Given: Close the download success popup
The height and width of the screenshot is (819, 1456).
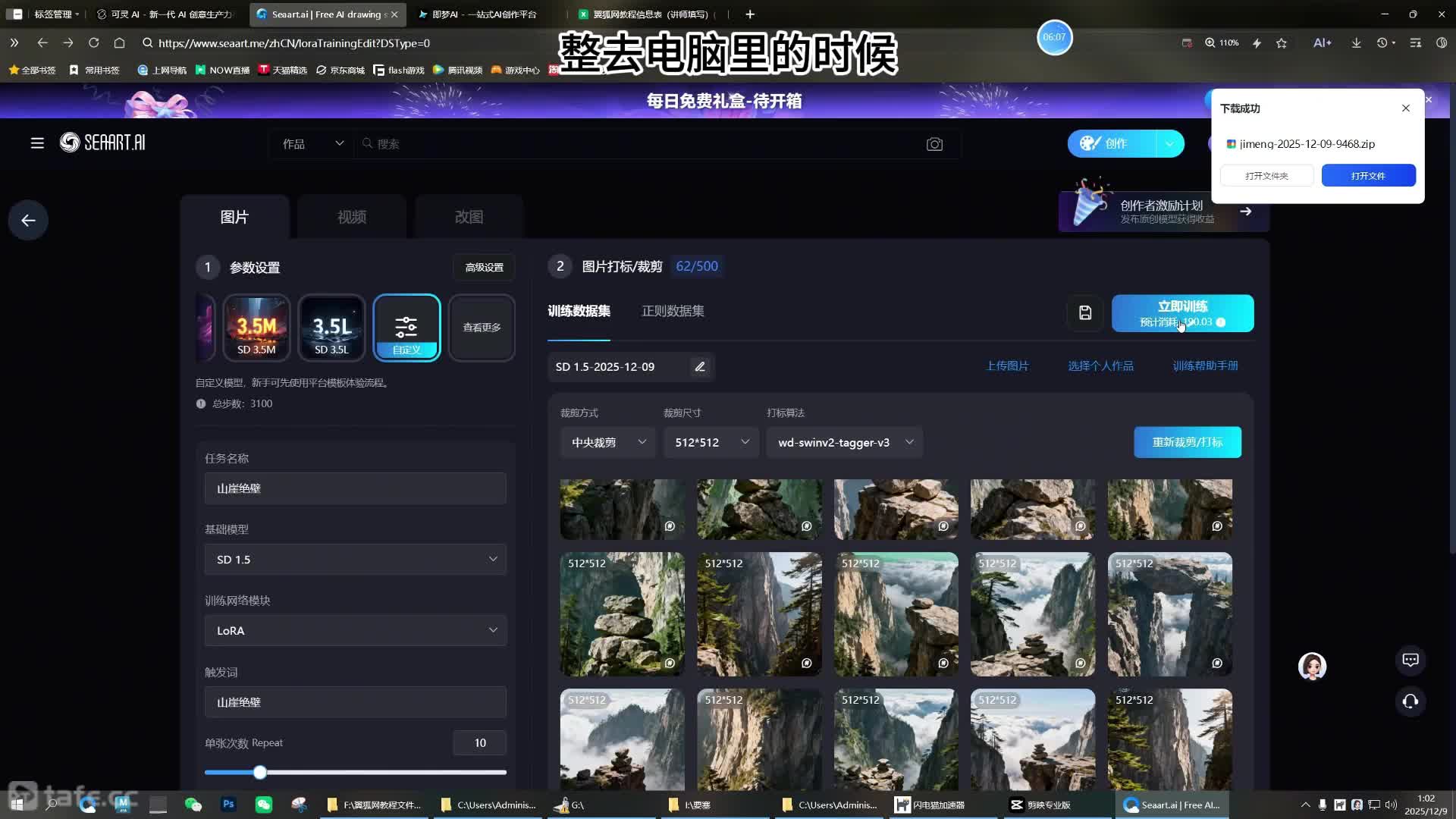Looking at the screenshot, I should [x=1405, y=108].
